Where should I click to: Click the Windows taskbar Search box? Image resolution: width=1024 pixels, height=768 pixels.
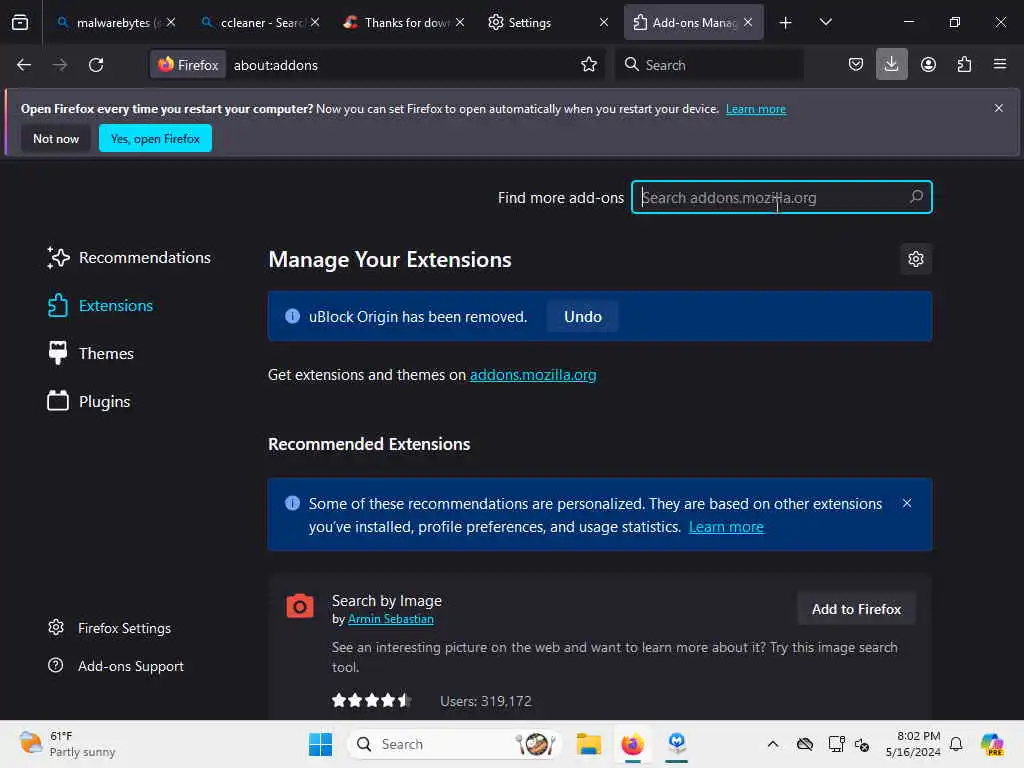point(456,744)
